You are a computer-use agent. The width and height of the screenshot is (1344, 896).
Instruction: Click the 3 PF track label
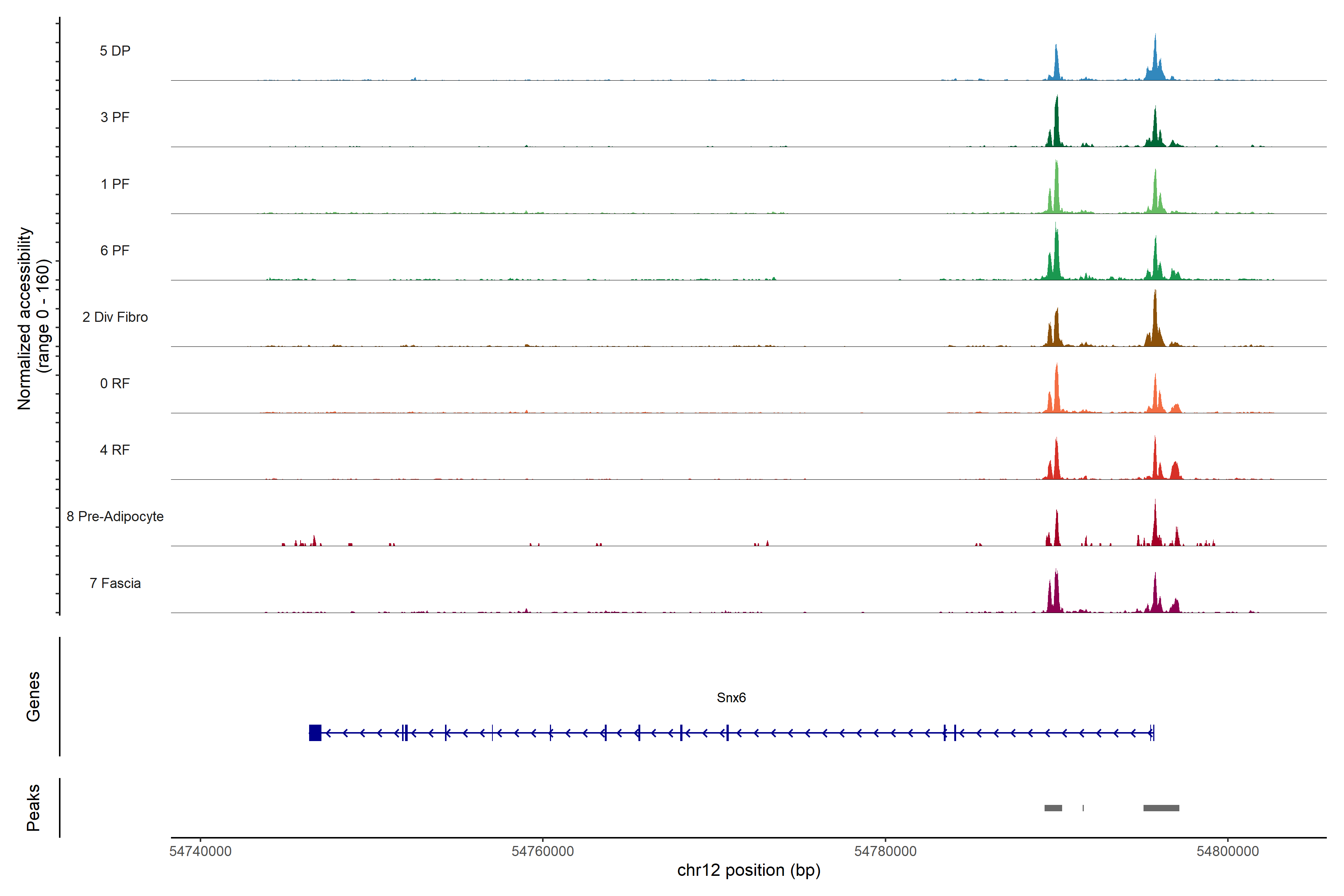[115, 117]
